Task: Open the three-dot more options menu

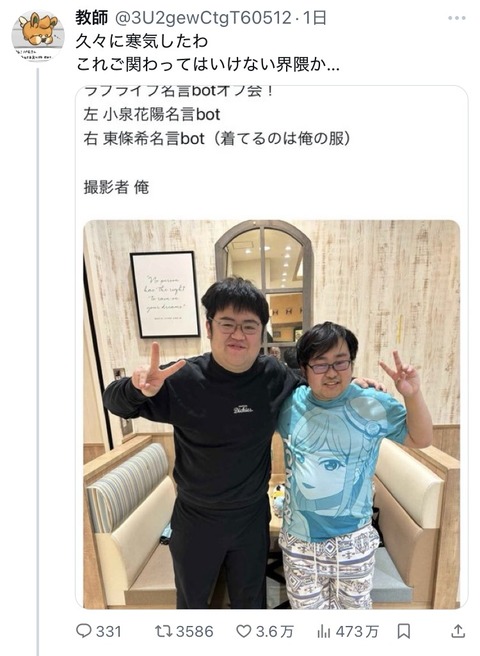Action: 457,18
